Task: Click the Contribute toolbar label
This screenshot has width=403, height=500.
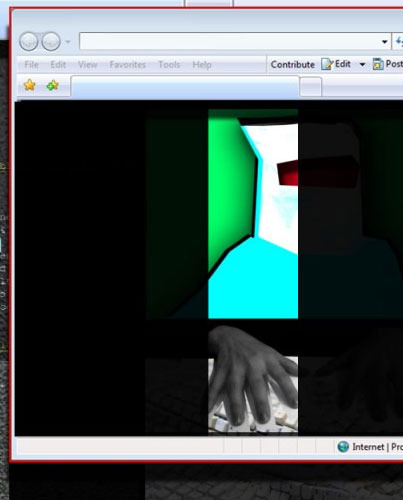Action: tap(292, 64)
